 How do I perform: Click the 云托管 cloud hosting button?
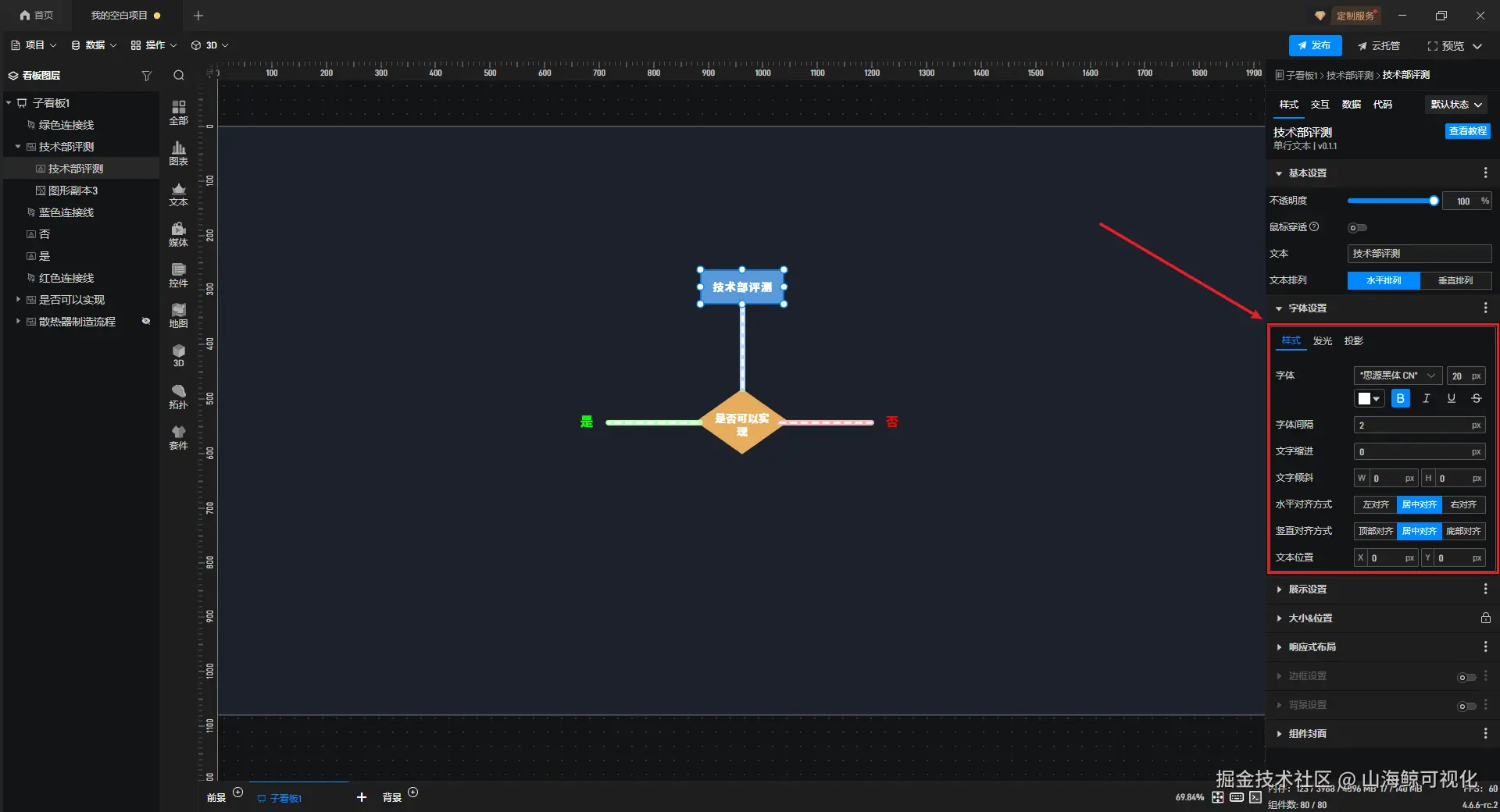(1379, 45)
